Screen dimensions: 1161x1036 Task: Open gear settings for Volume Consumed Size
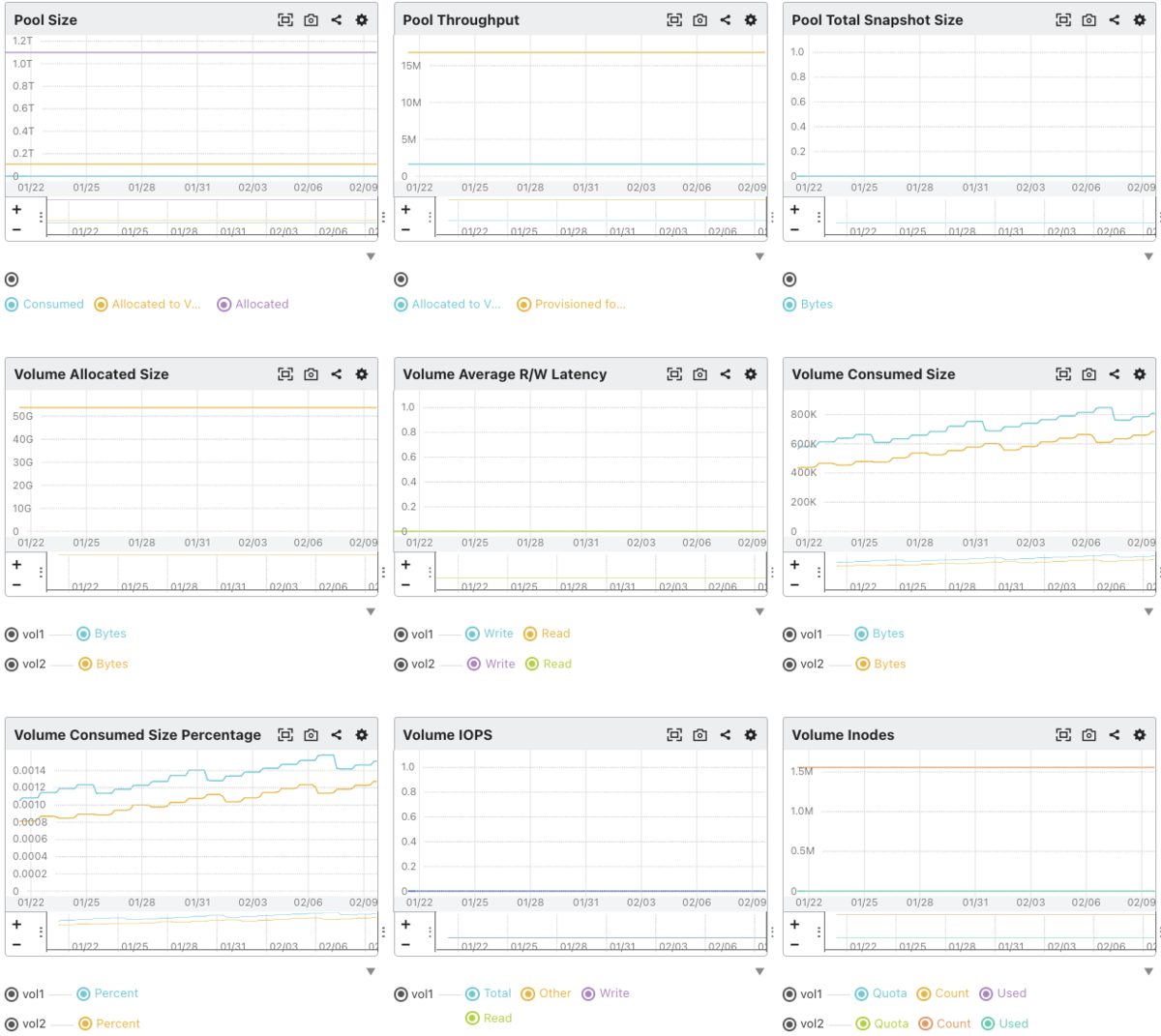click(x=1140, y=374)
